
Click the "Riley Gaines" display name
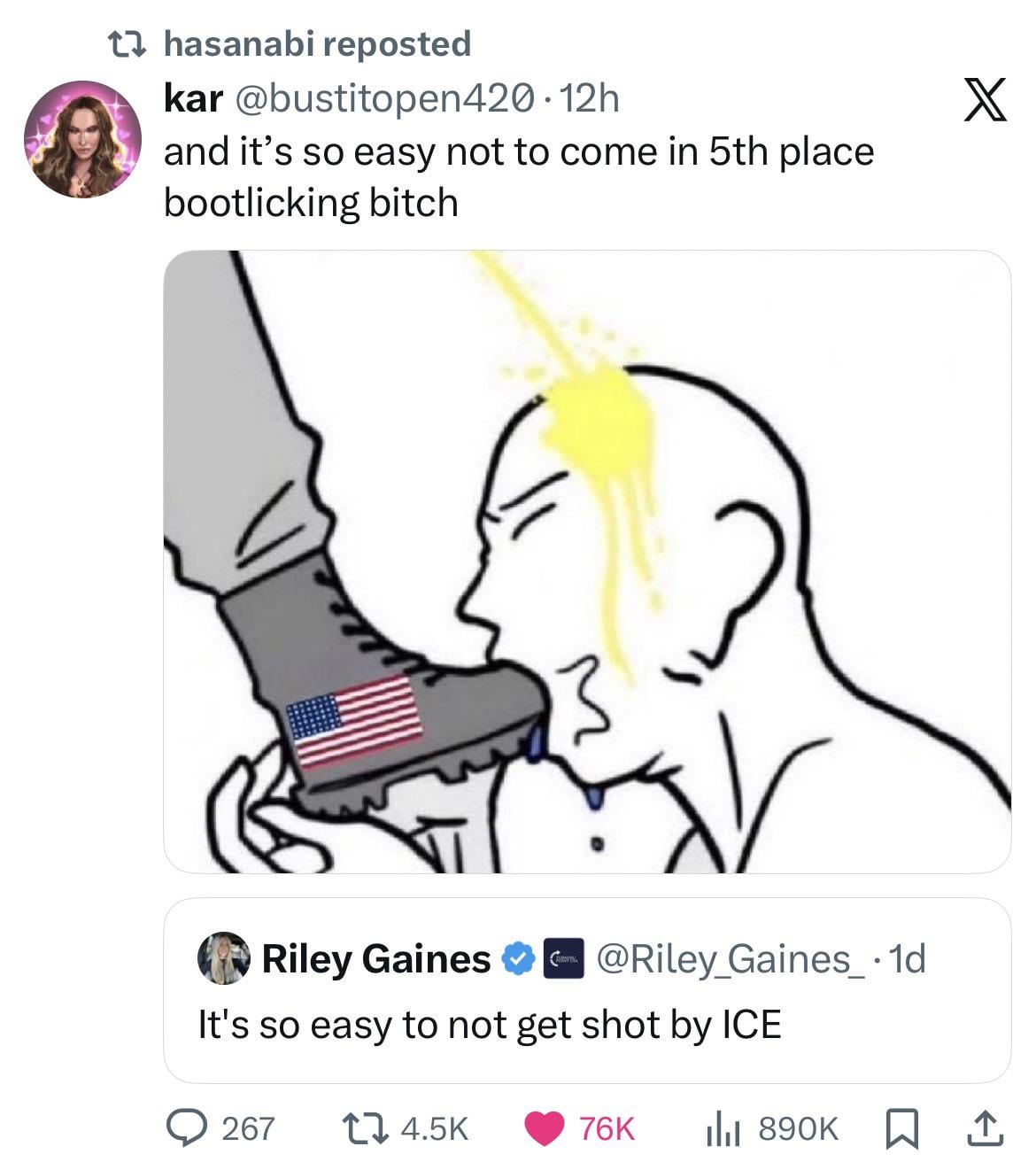coord(376,958)
